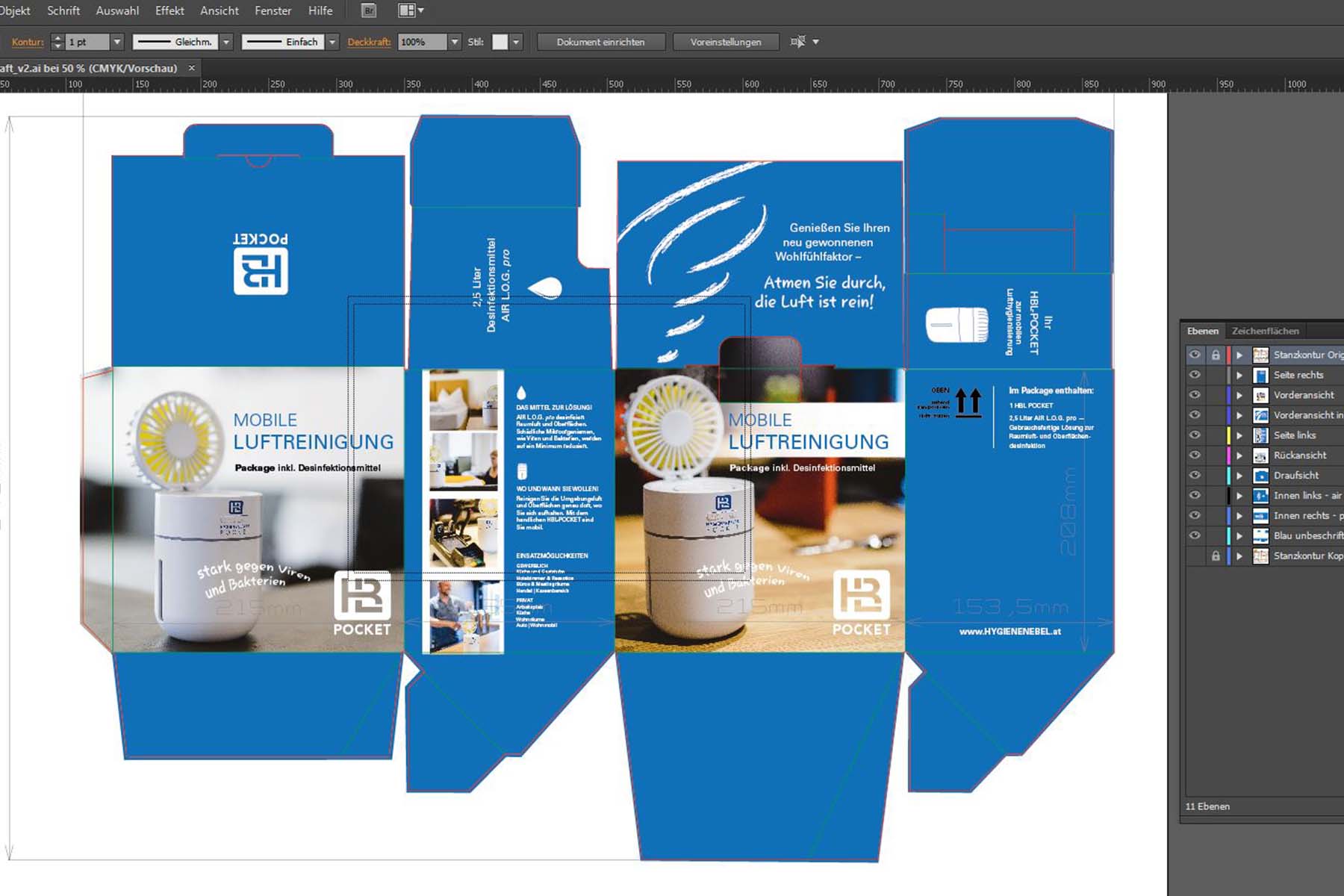Open the Kontur stroke weight dropdown

coord(117,42)
